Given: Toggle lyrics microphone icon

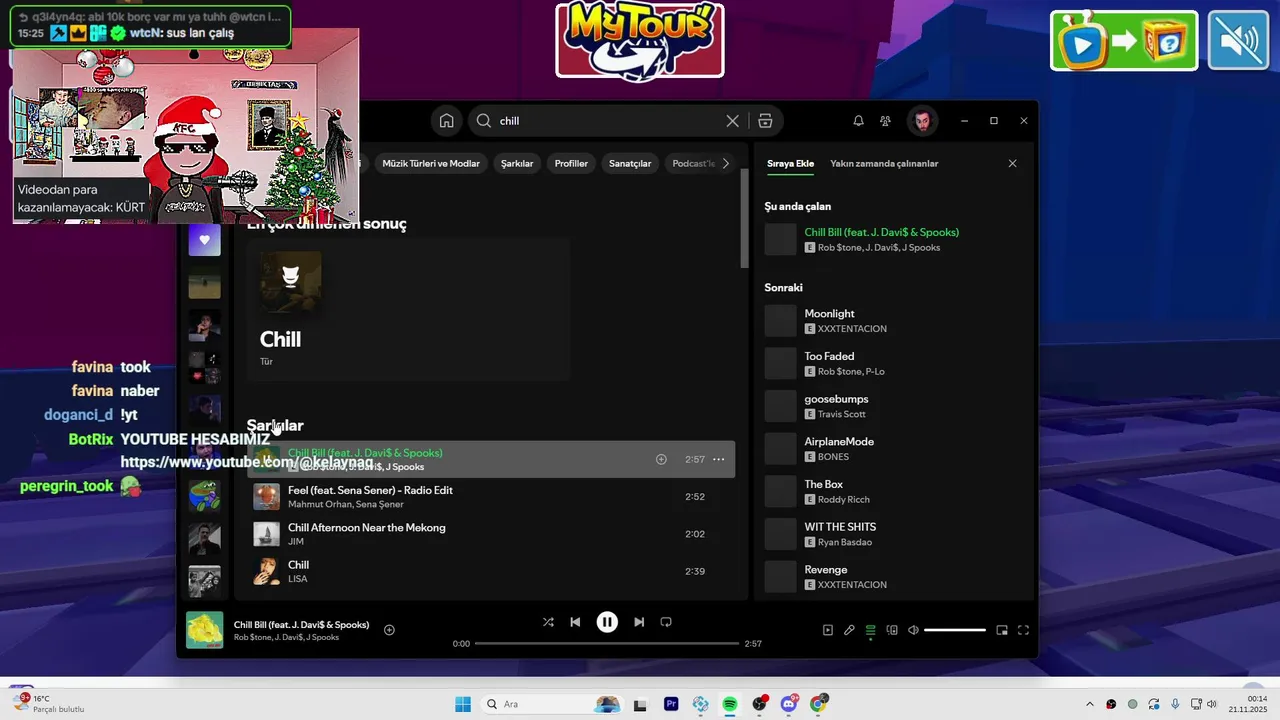Looking at the screenshot, I should tap(849, 630).
